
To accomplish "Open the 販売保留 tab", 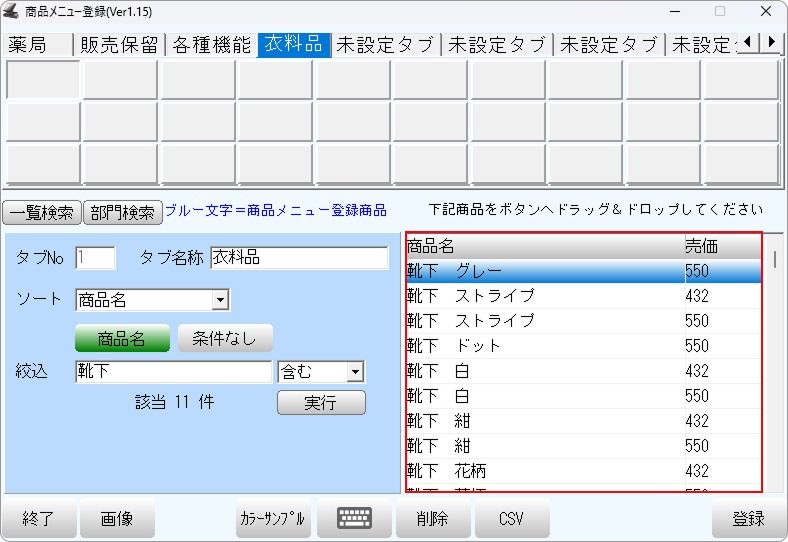I will [x=119, y=44].
